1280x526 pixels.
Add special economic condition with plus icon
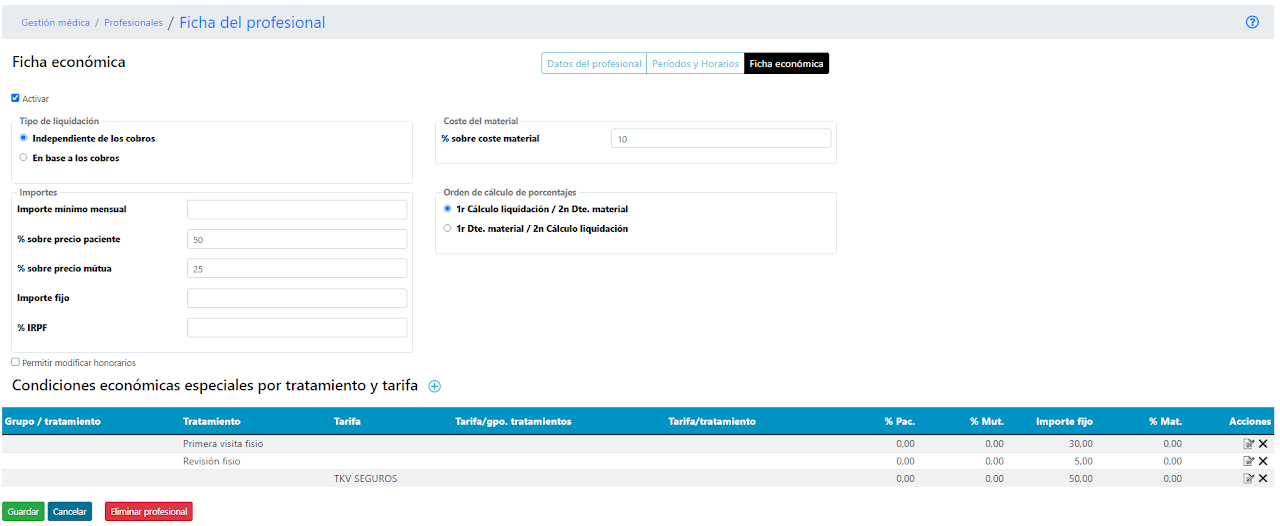tap(434, 386)
